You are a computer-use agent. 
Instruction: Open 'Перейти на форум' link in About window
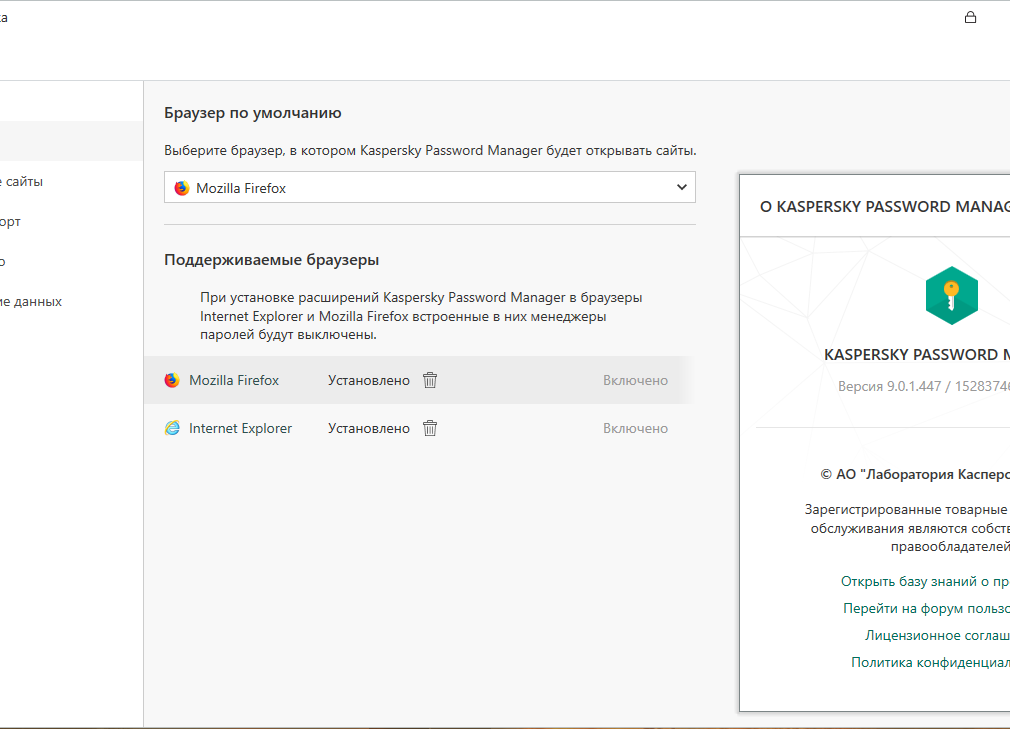(x=926, y=608)
